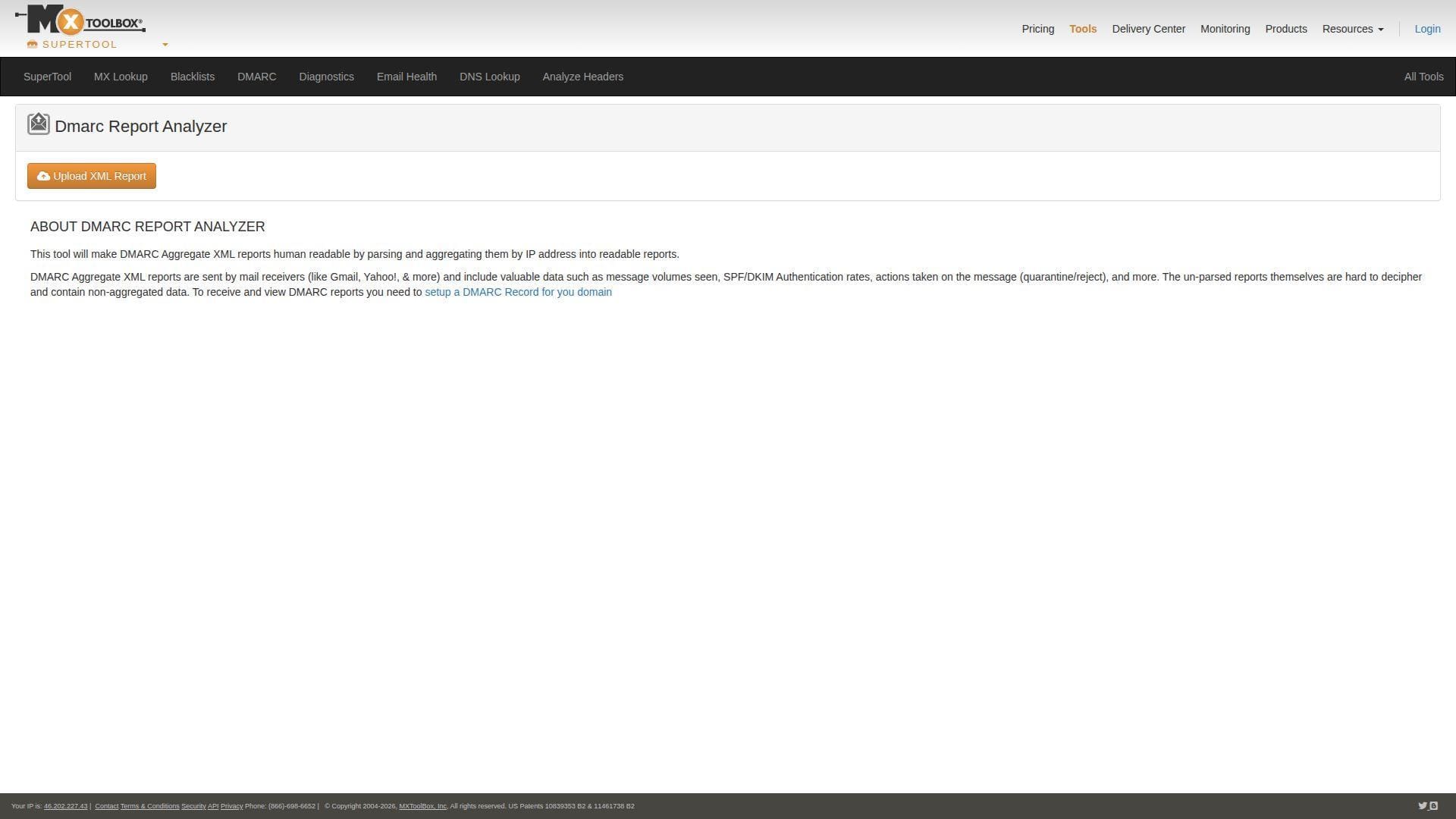Follow 'setup a DMARC Record' link
1456x819 pixels.
tap(518, 292)
